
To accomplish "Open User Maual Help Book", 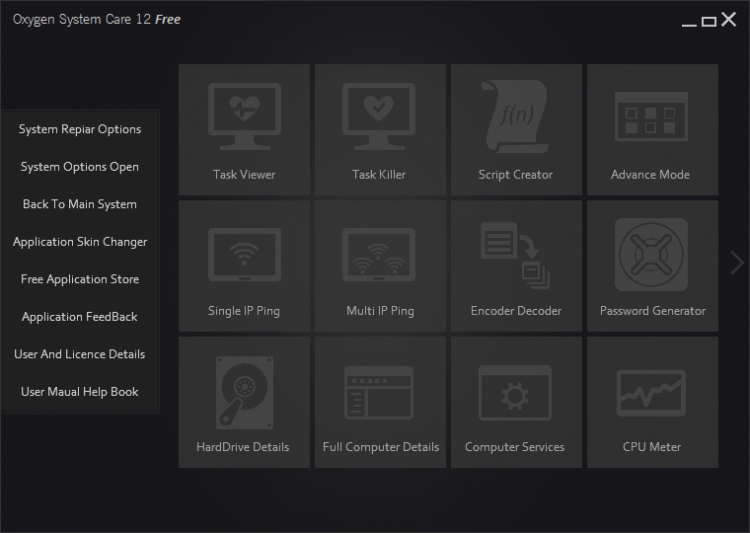I will click(x=80, y=392).
